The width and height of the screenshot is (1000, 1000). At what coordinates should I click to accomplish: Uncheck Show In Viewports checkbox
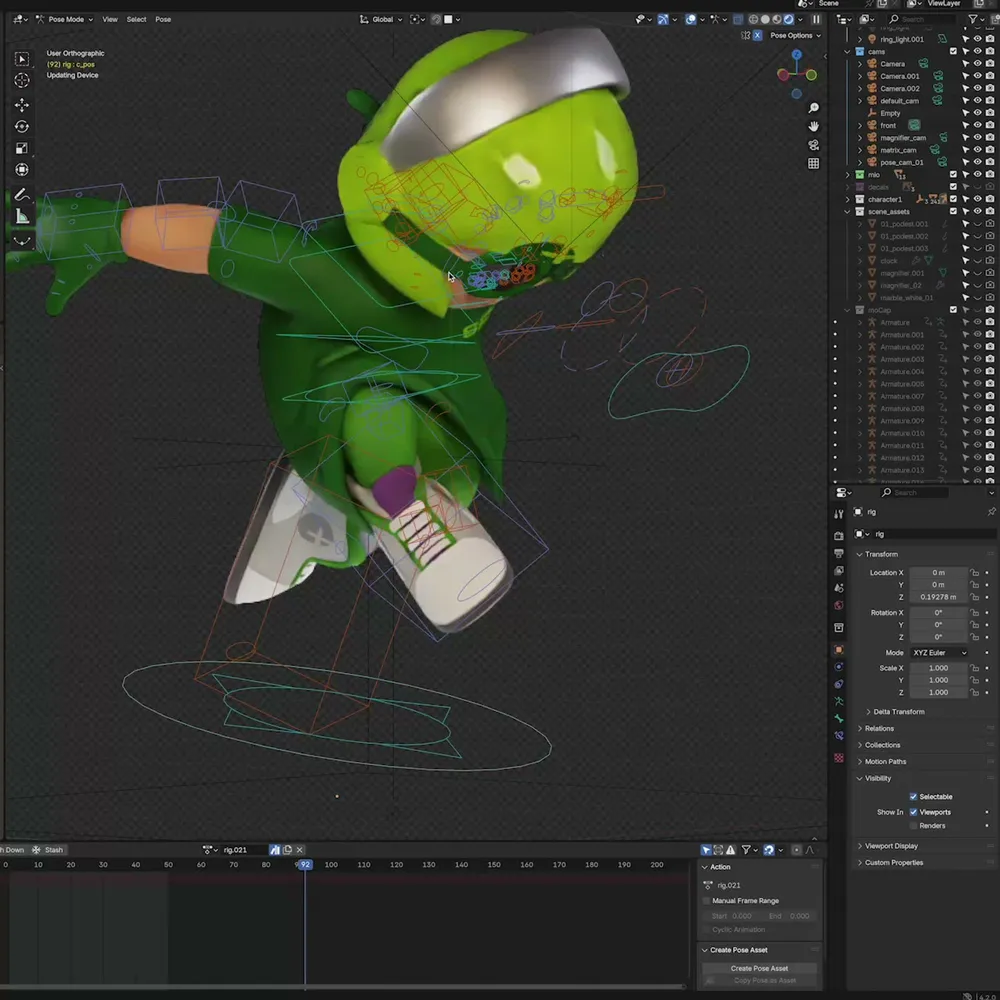(913, 812)
